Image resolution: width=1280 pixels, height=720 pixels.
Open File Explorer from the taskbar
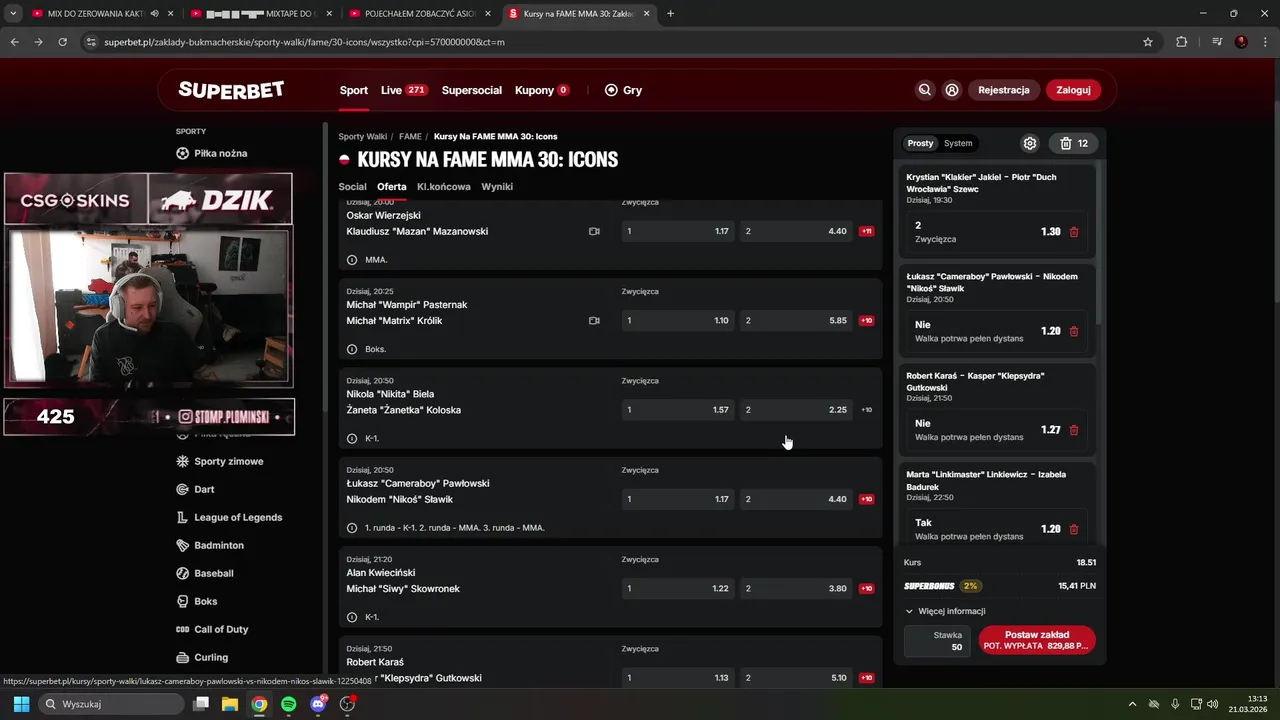point(229,704)
